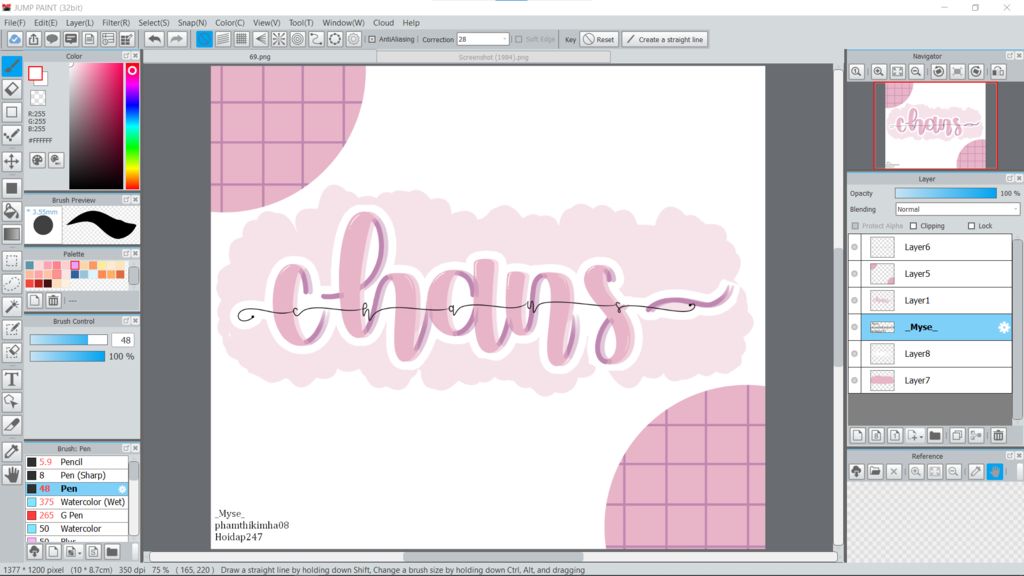Zoom in using Navigator magnifier plus
Screen dimensions: 1024x576
(879, 72)
